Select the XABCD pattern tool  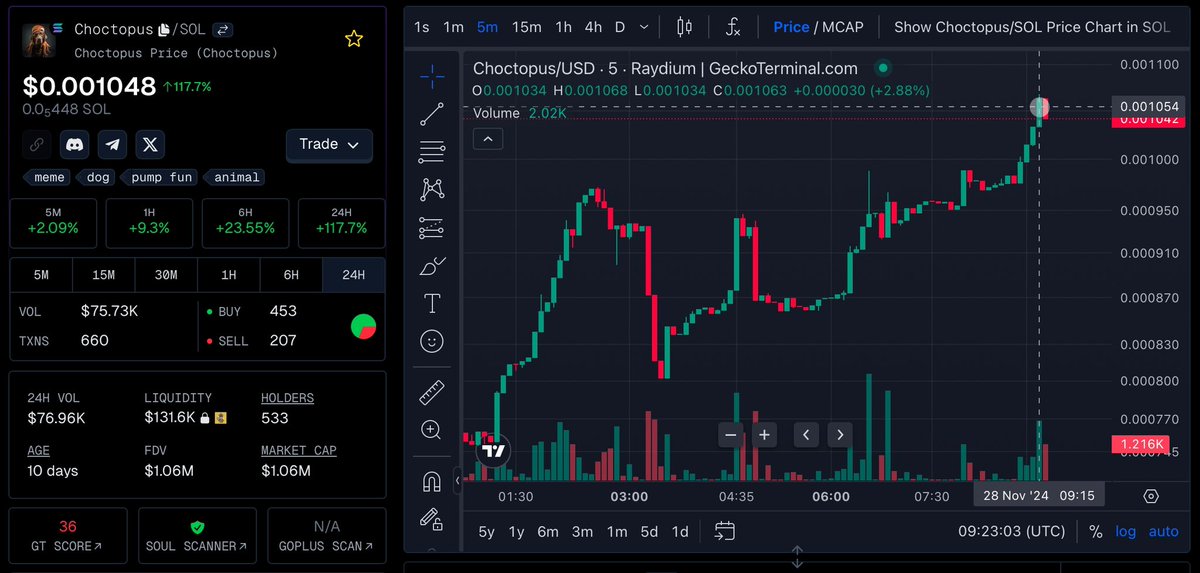pos(432,189)
